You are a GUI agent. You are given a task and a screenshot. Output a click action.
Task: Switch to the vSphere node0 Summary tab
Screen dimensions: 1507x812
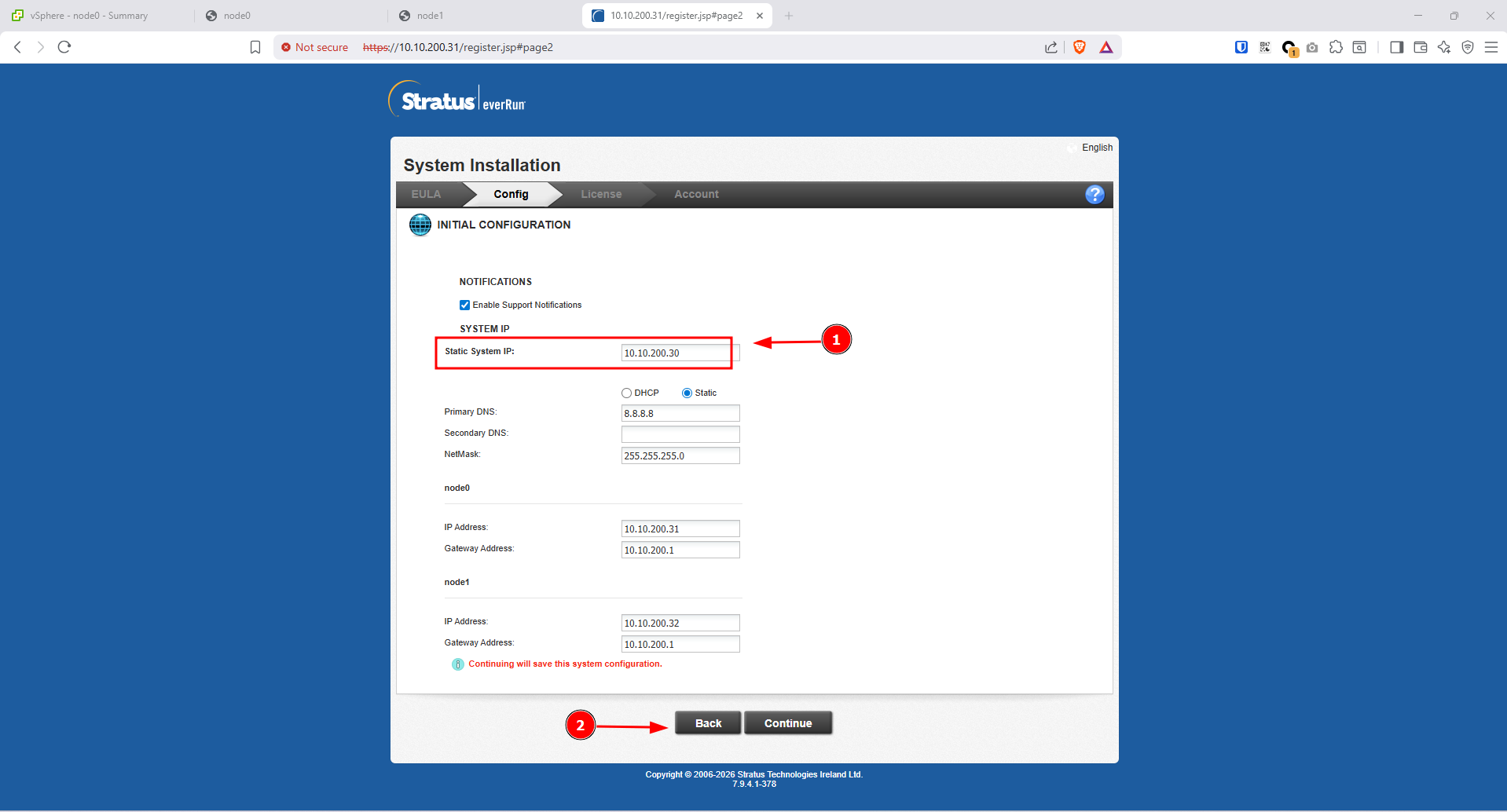click(x=89, y=16)
